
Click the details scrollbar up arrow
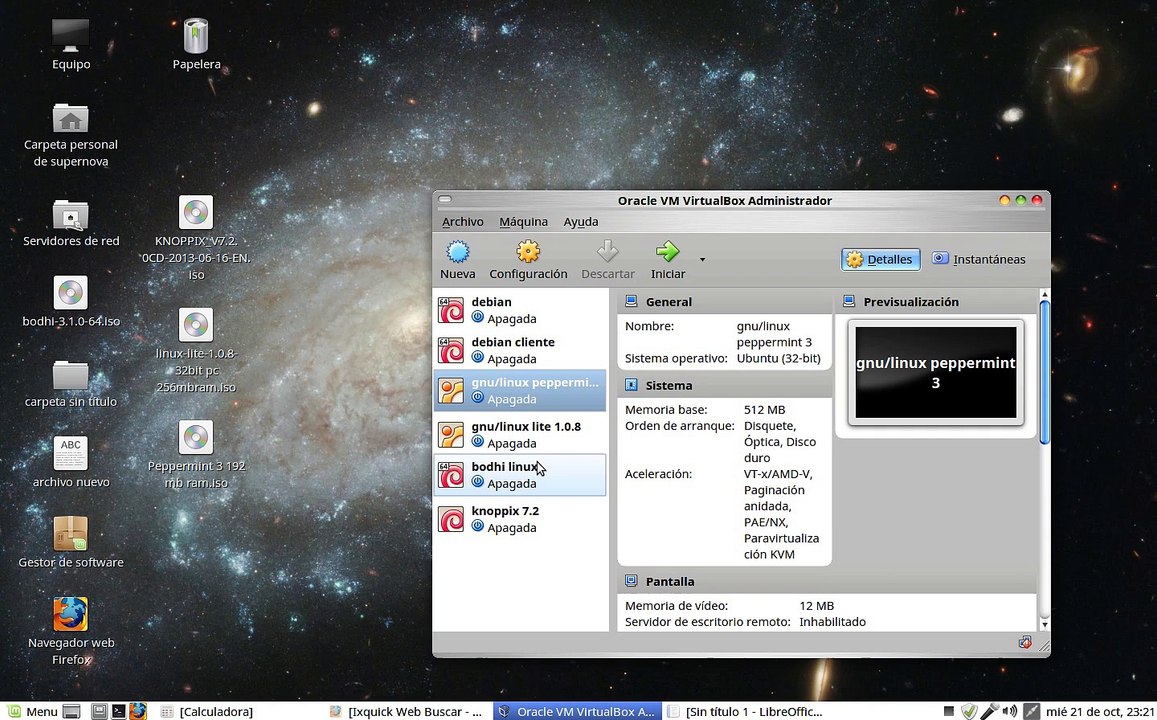[x=1044, y=295]
